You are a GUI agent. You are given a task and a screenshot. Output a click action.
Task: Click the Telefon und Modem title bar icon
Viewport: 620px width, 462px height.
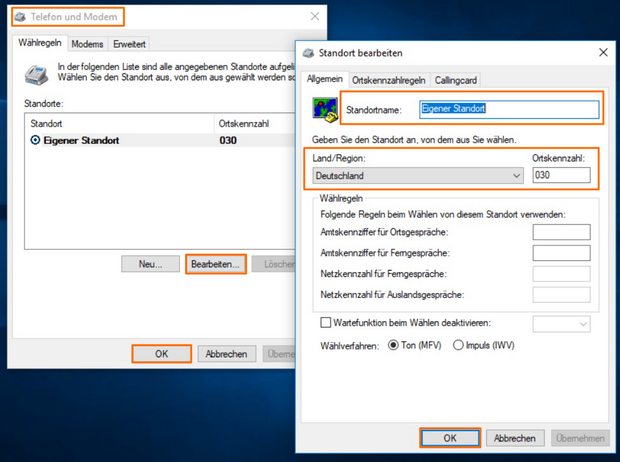coord(23,17)
